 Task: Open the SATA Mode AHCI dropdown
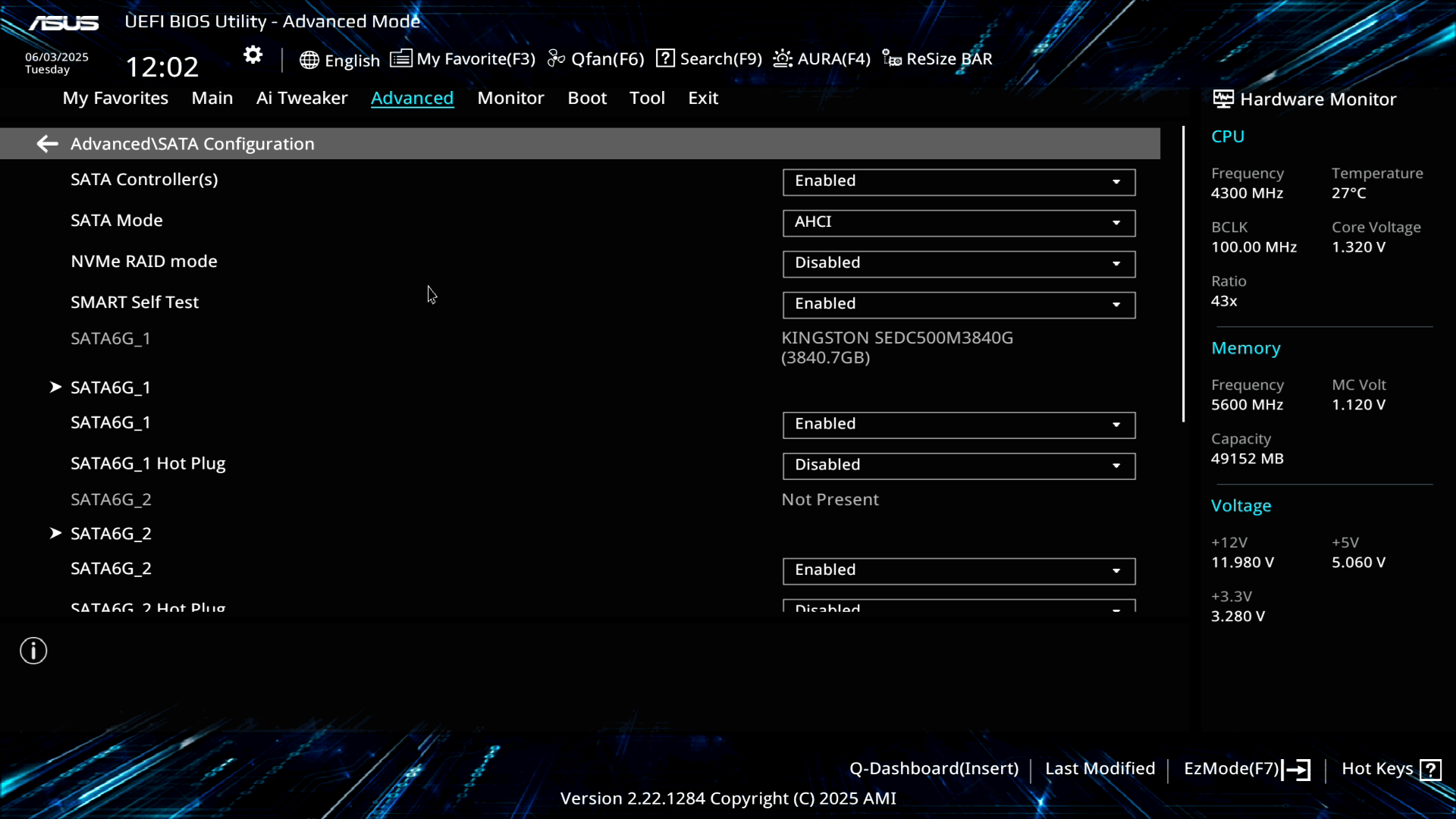click(x=959, y=223)
